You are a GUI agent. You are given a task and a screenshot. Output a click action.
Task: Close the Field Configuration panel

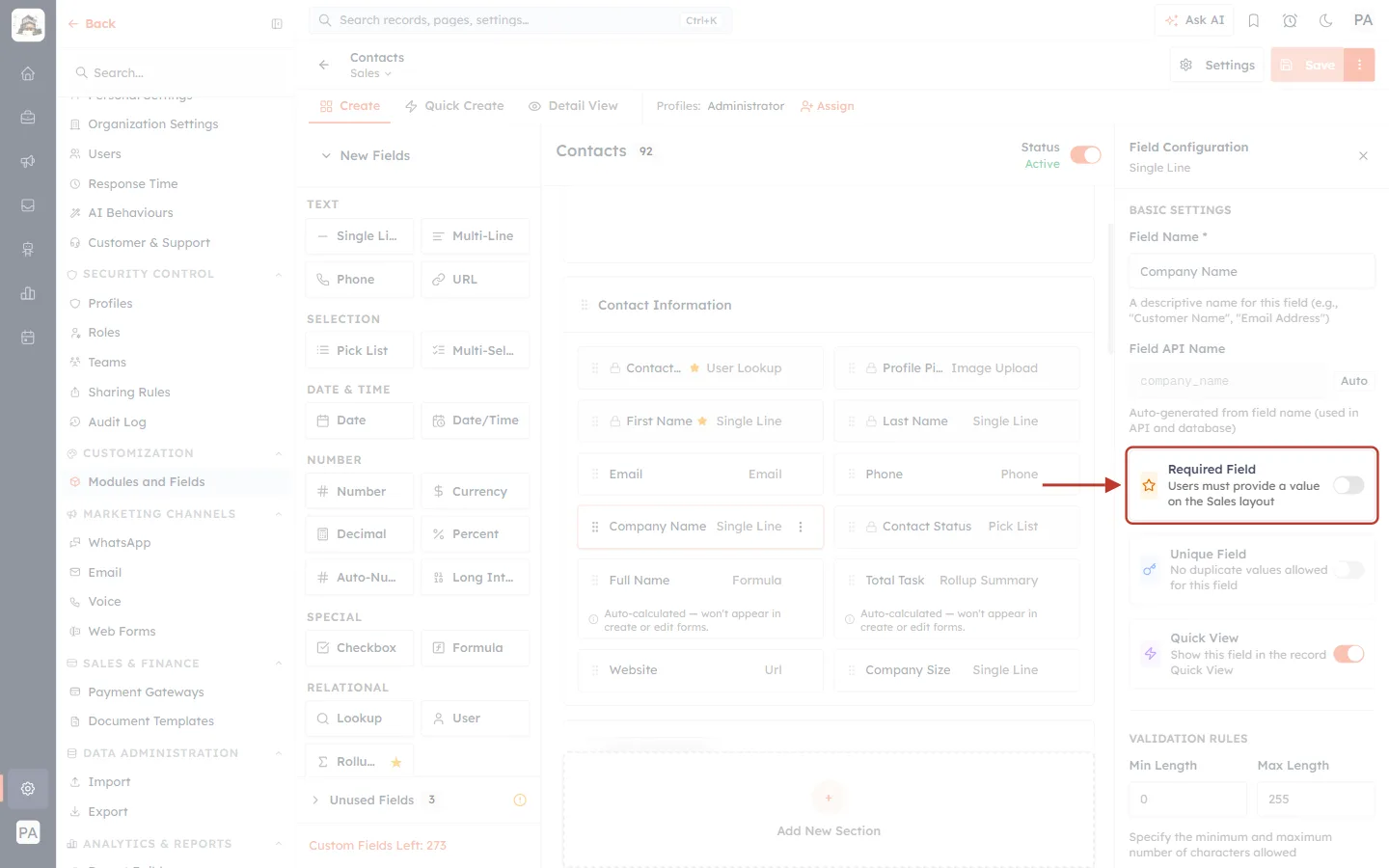1363,156
